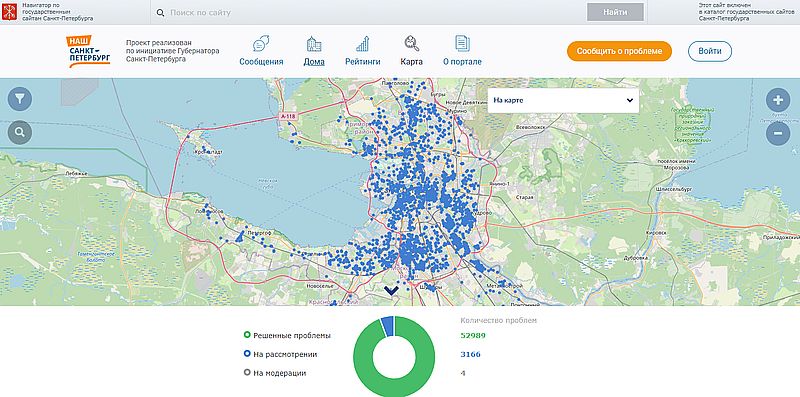
Task: Click the under review count 3166
Action: coord(470,354)
